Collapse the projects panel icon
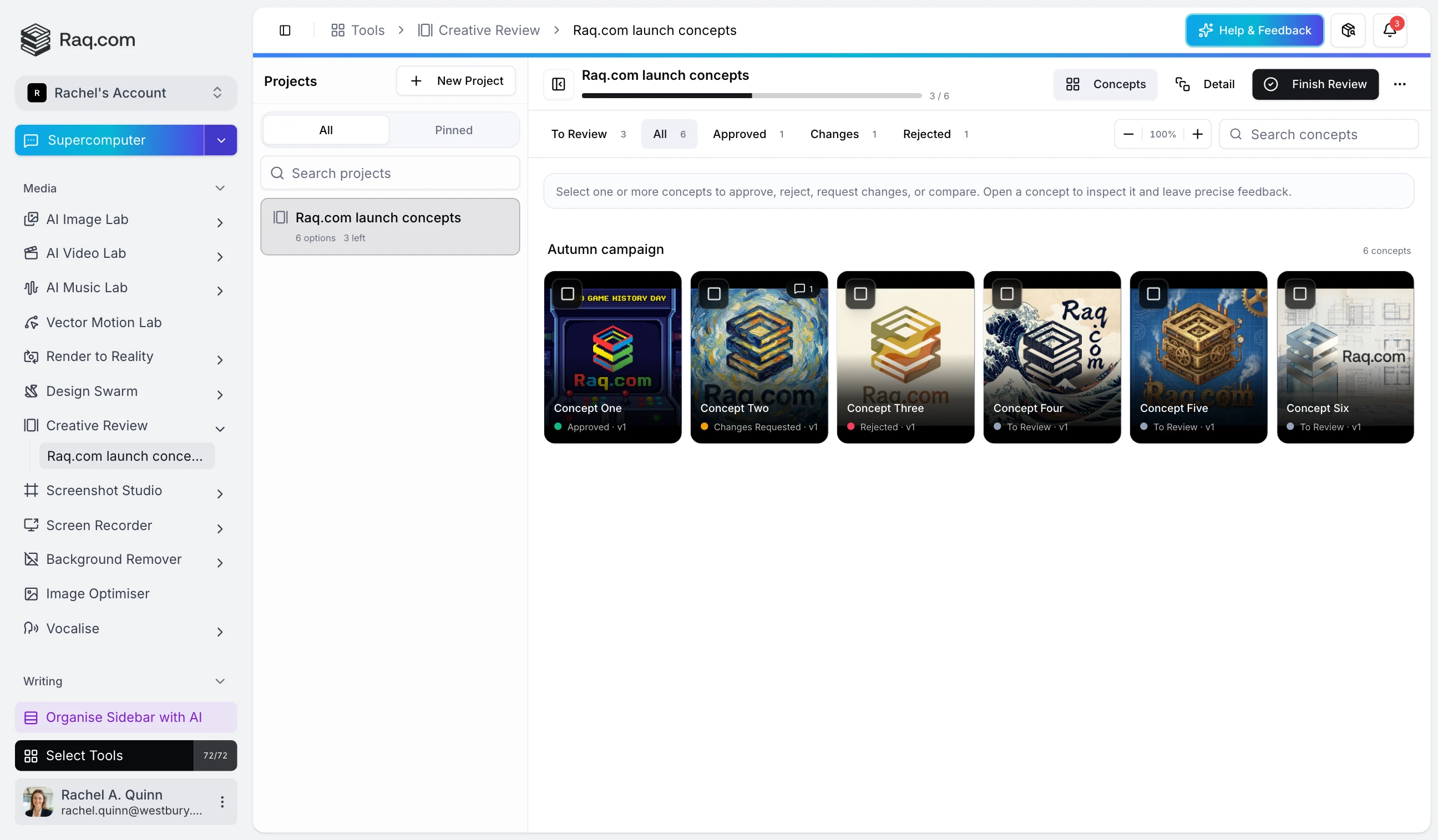The image size is (1438, 840). (x=558, y=84)
